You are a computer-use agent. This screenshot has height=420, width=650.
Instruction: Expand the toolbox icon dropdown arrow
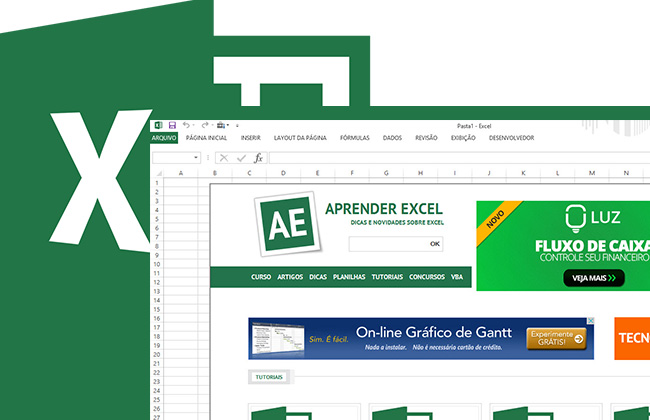228,125
